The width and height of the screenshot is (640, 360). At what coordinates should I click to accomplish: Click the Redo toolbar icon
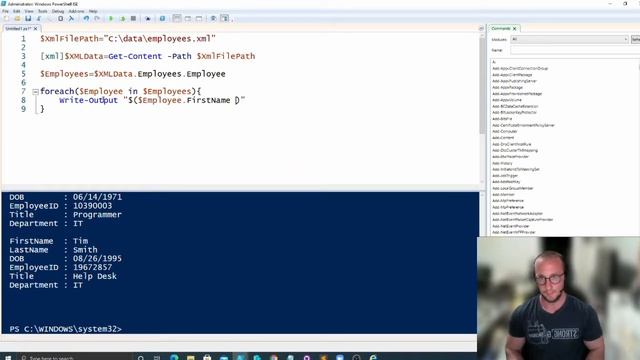[x=97, y=18]
